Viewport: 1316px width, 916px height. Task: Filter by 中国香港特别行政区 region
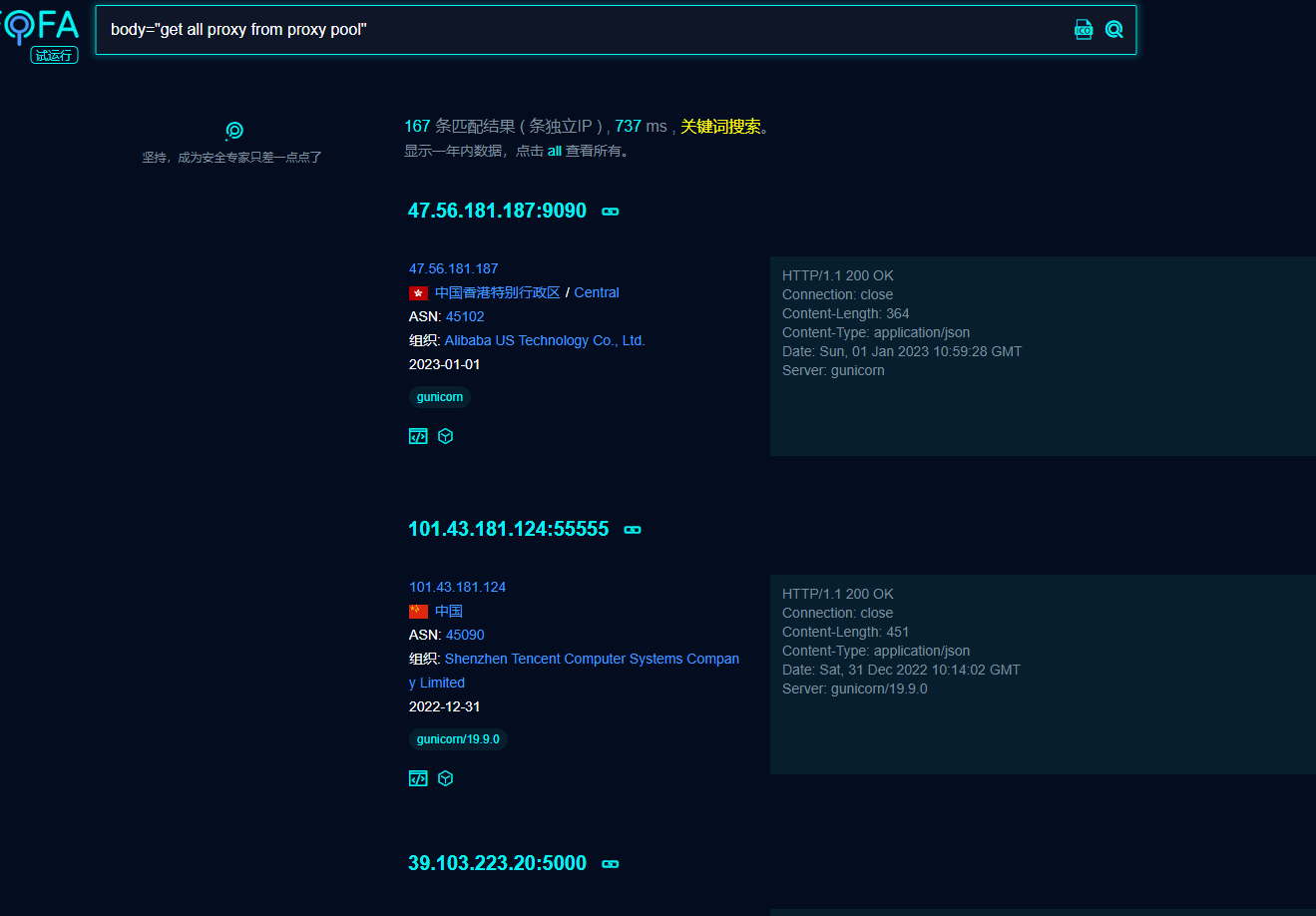[x=498, y=292]
